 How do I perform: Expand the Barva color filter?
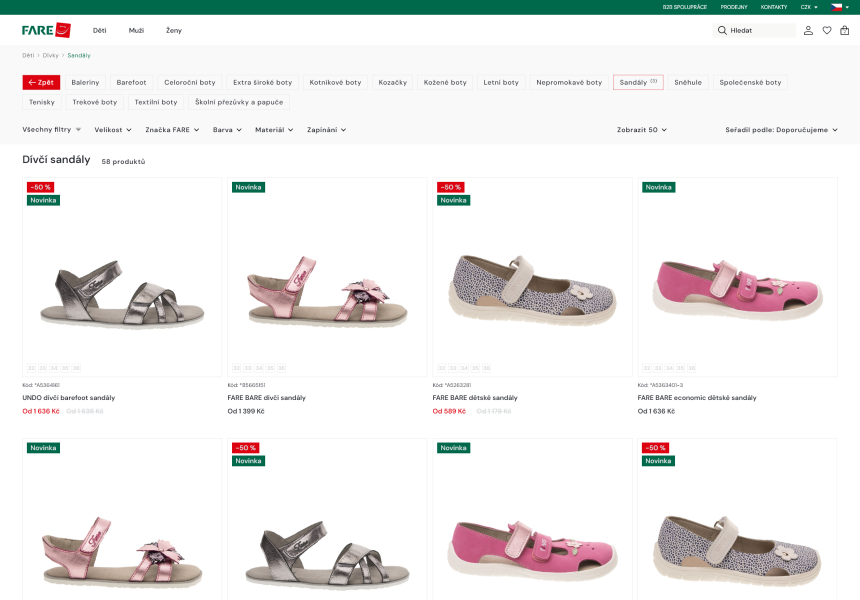click(228, 130)
